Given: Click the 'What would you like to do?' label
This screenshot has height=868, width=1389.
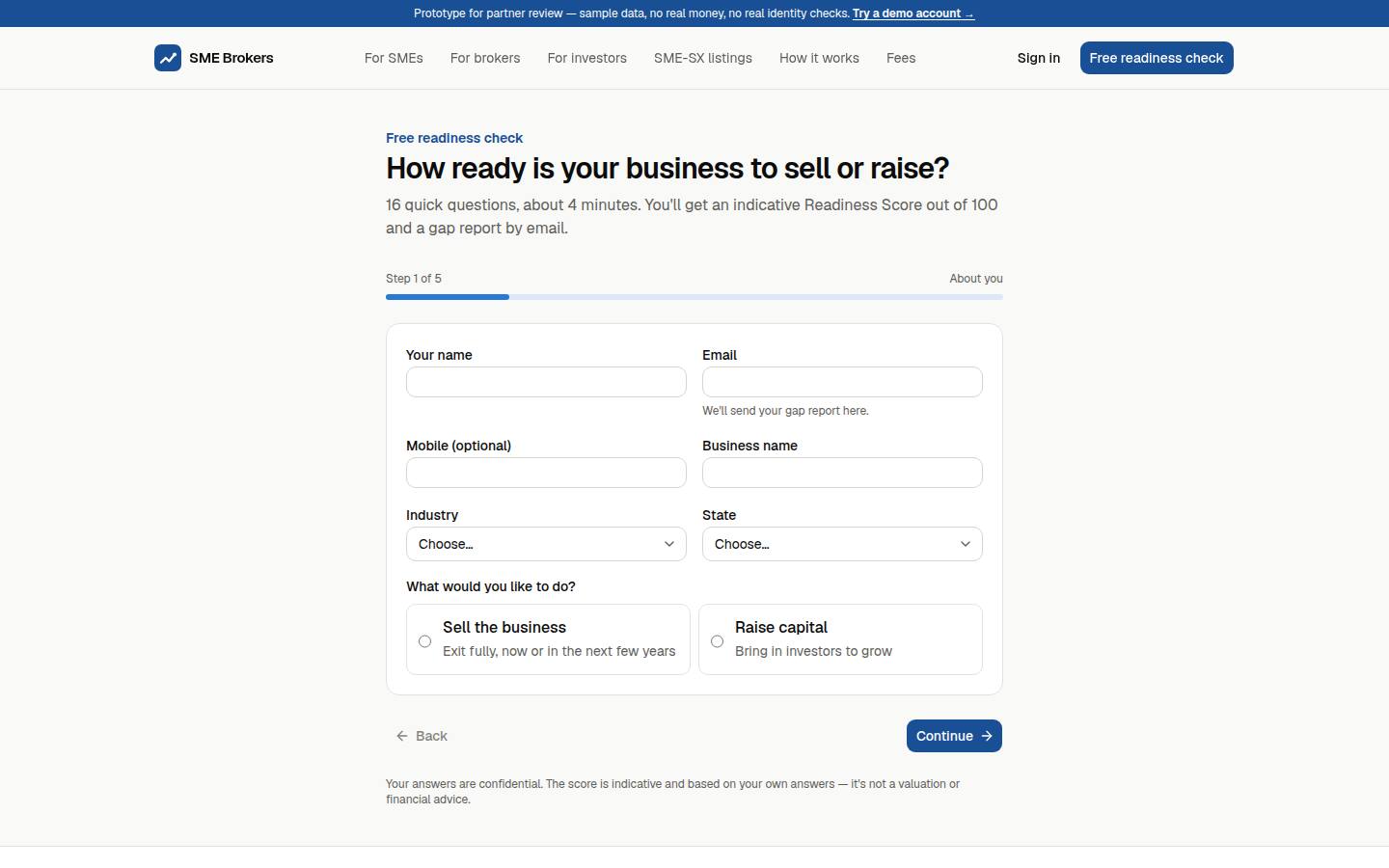Looking at the screenshot, I should click(x=491, y=586).
